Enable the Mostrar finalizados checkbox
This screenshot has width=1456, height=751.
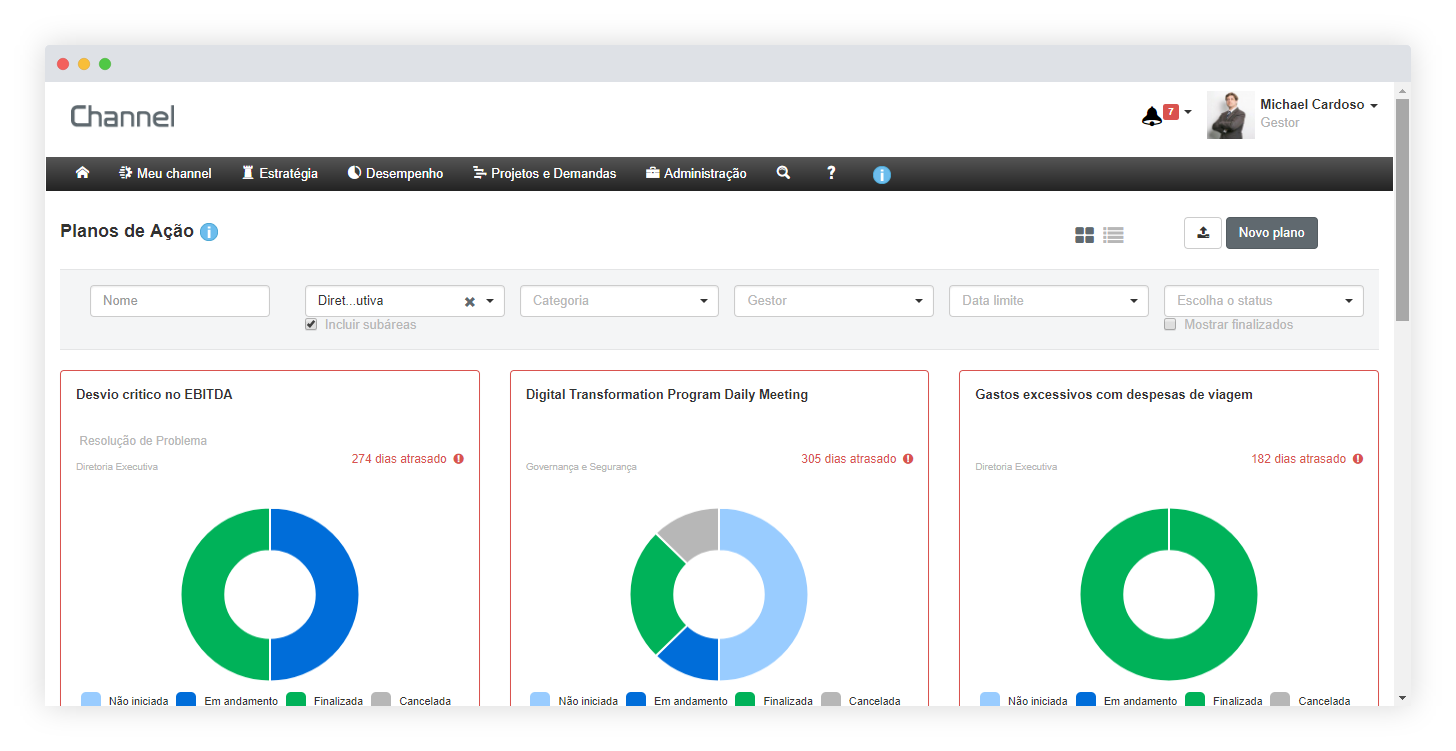pyautogui.click(x=1170, y=324)
